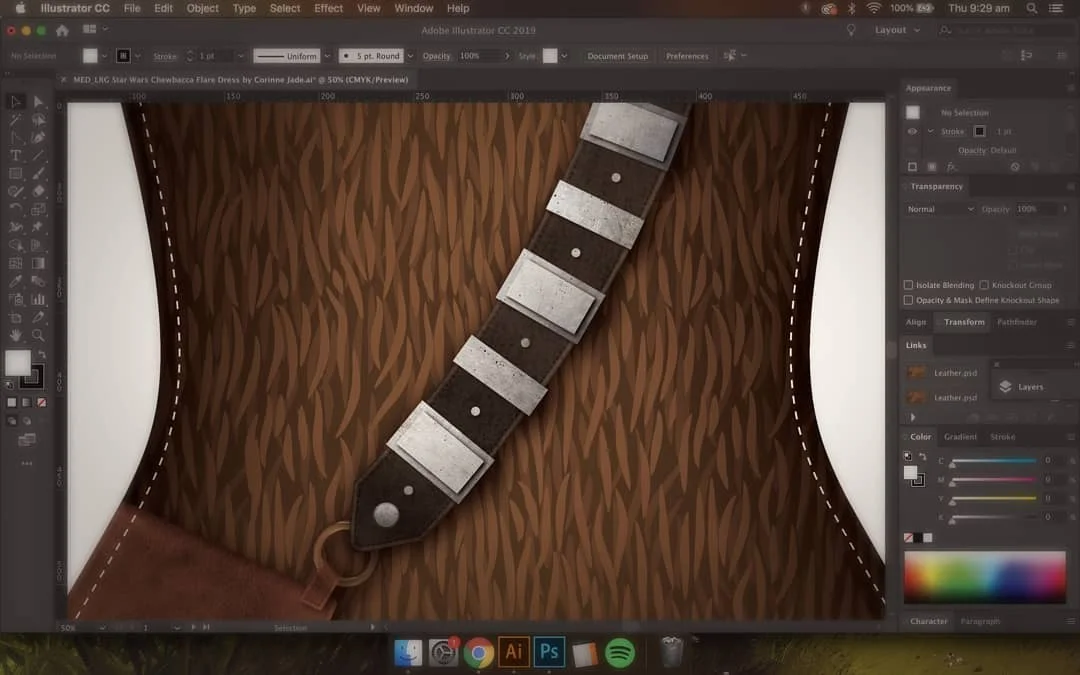1080x675 pixels.
Task: Open the 50% zoom level dropdown
Action: pos(103,628)
